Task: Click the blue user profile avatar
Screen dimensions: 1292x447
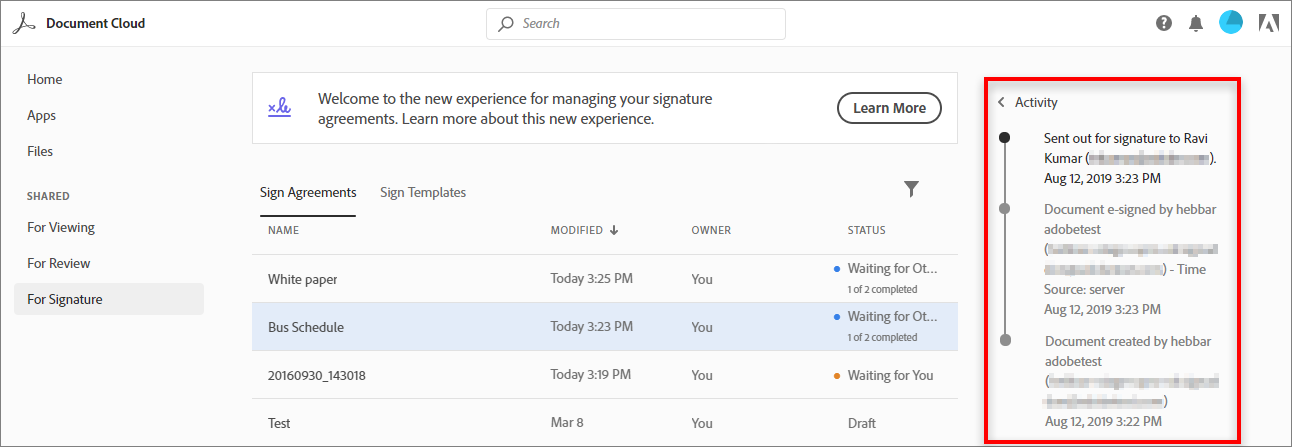Action: 1231,23
